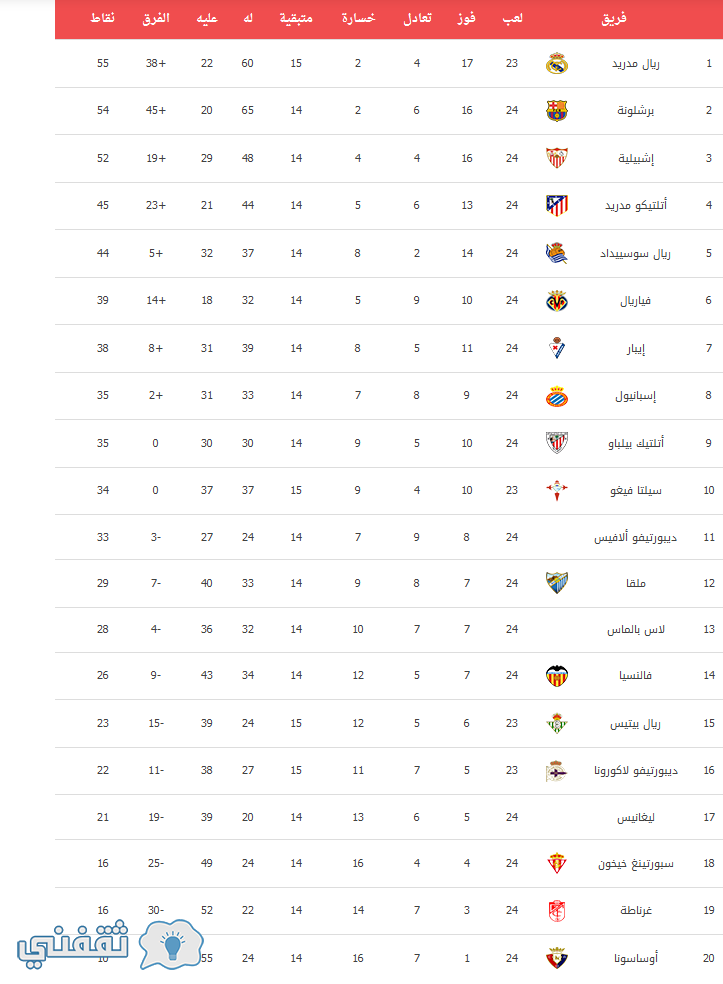Open the Real Sociedad crest icon
Viewport: 723px width, 984px height.
click(557, 253)
